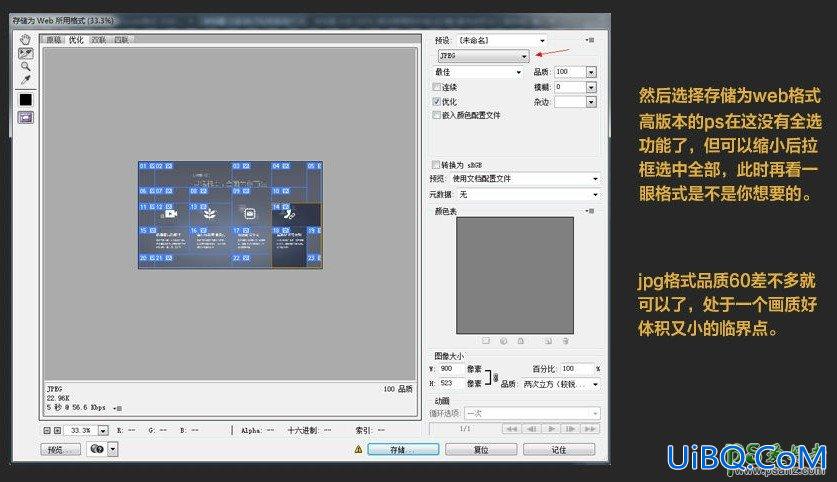837x482 pixels.
Task: Click the color table map-to-transparent icon
Action: click(x=486, y=341)
